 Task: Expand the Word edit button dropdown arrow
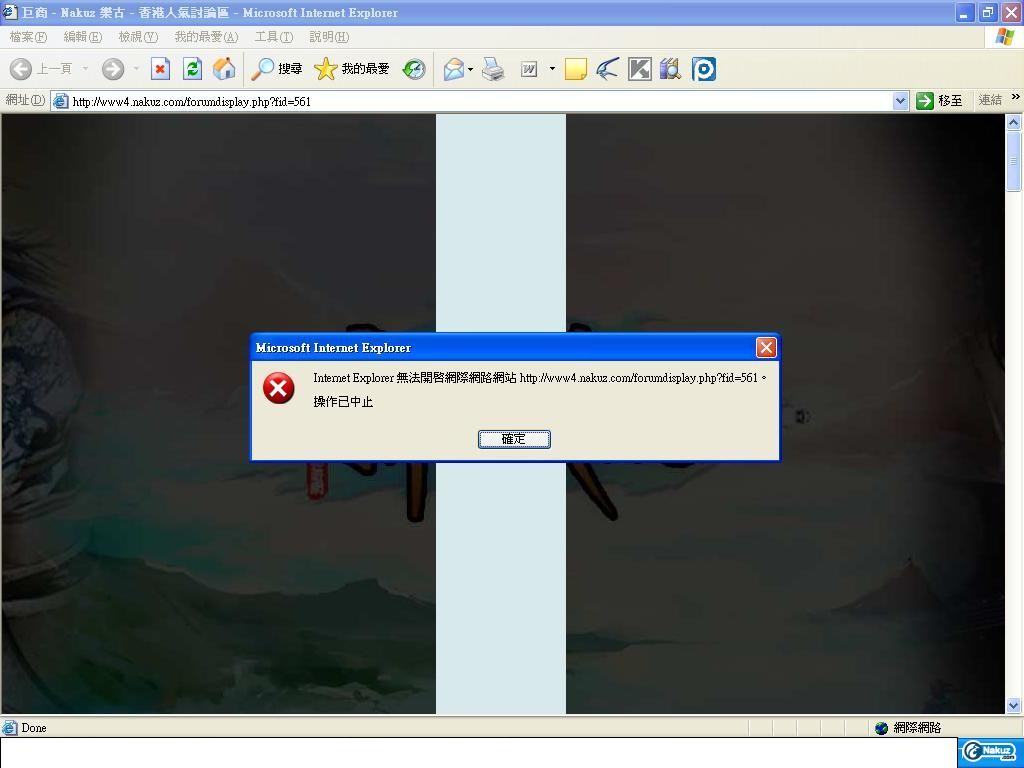552,69
